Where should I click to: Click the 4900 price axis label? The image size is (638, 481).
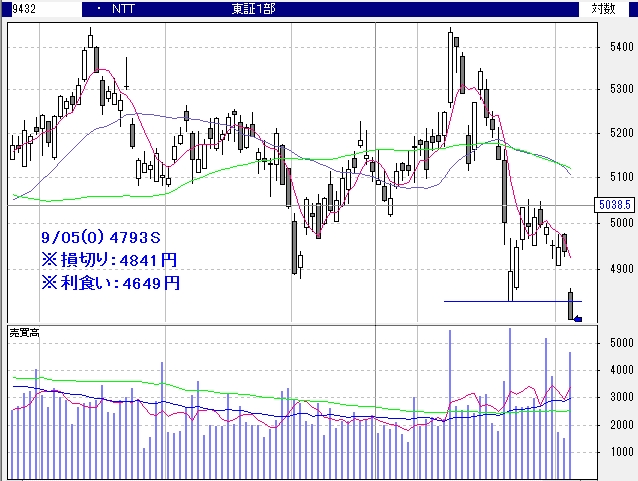pos(610,268)
